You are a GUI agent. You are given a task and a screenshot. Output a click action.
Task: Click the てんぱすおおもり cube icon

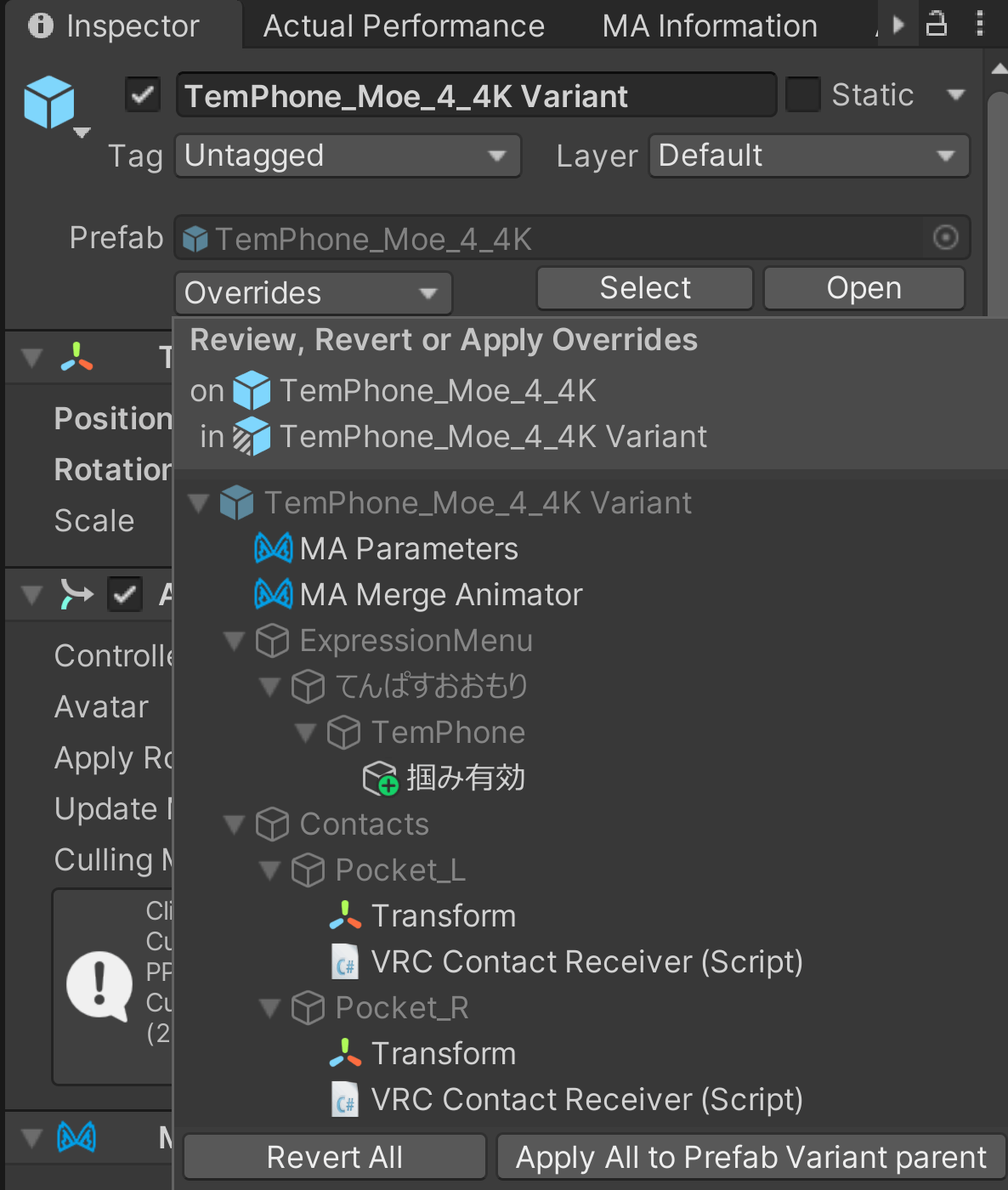click(x=308, y=687)
